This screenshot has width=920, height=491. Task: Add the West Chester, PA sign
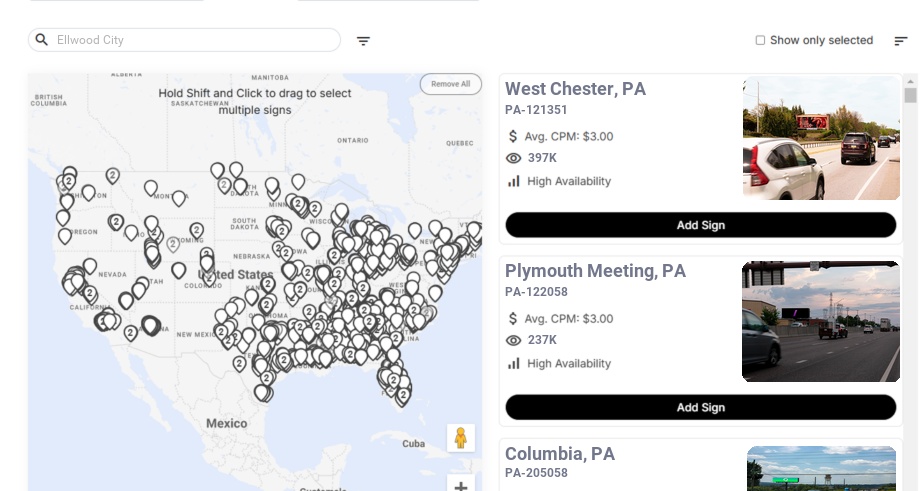[700, 225]
